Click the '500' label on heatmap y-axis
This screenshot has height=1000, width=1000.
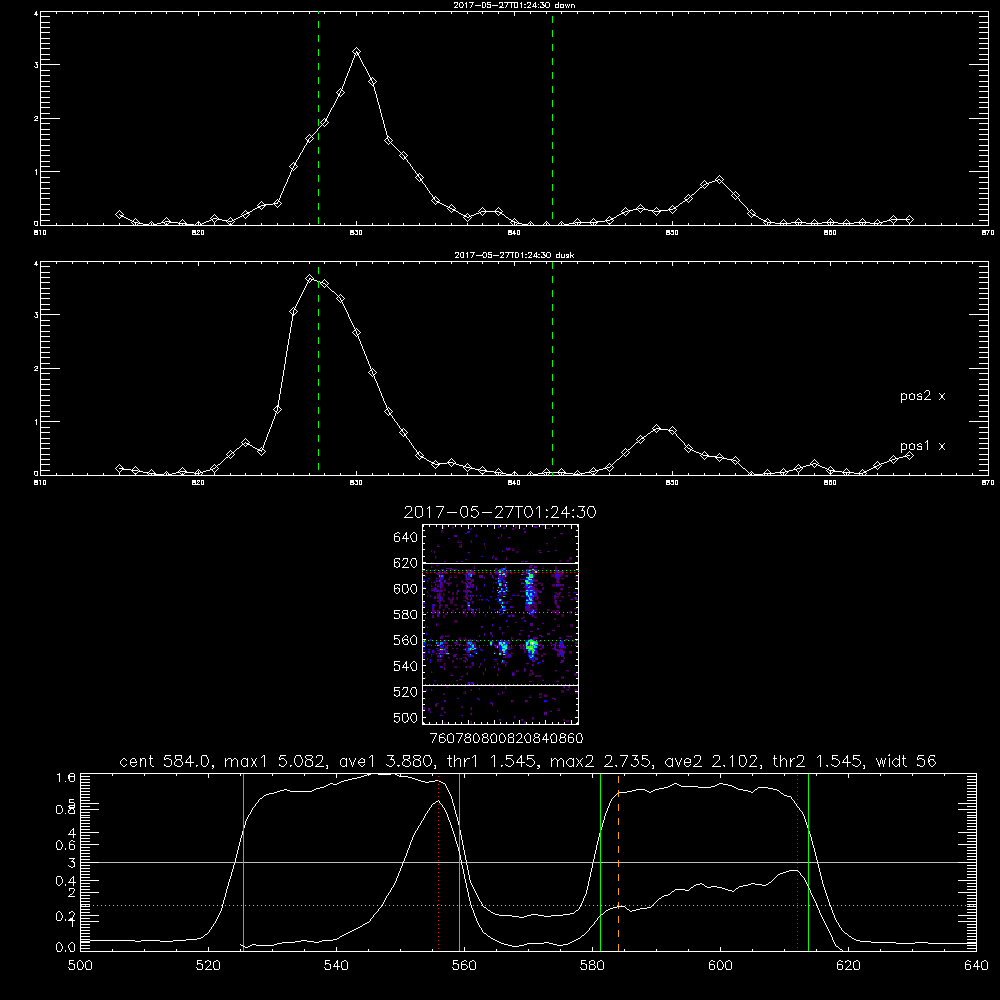405,718
